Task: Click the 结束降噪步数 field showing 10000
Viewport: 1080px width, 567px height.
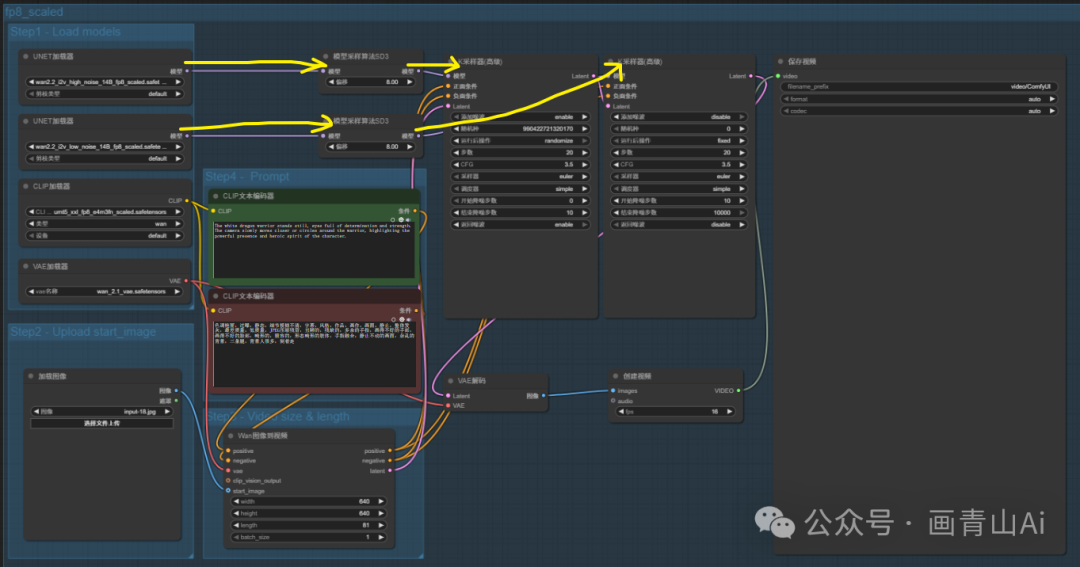Action: 679,213
